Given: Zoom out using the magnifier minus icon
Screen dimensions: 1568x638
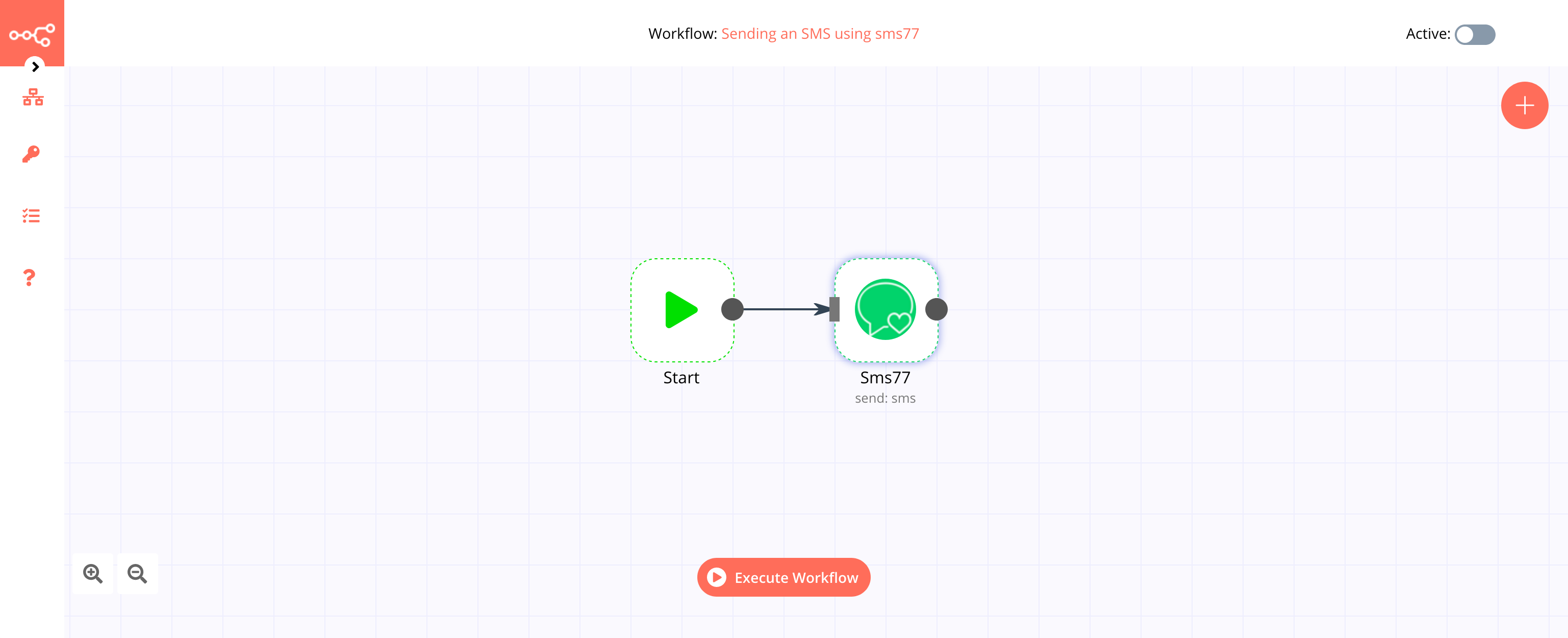Looking at the screenshot, I should [x=137, y=573].
